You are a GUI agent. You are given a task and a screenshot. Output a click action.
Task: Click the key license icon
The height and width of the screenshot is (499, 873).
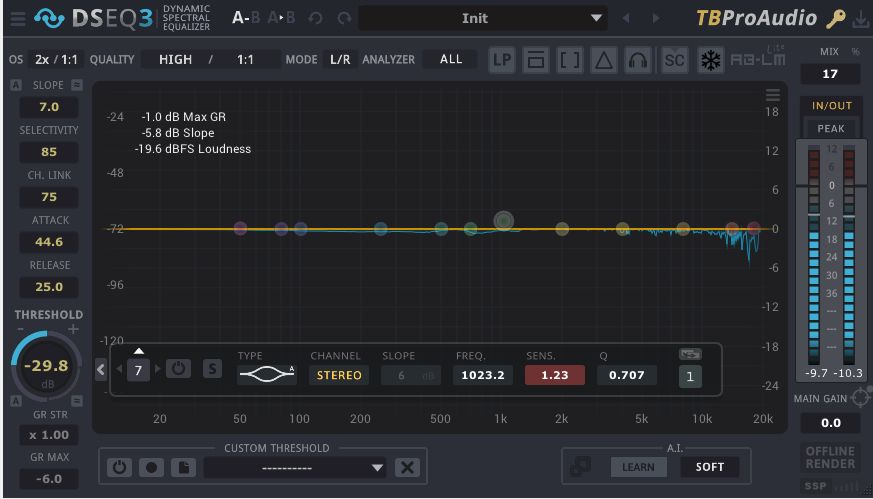[836, 19]
